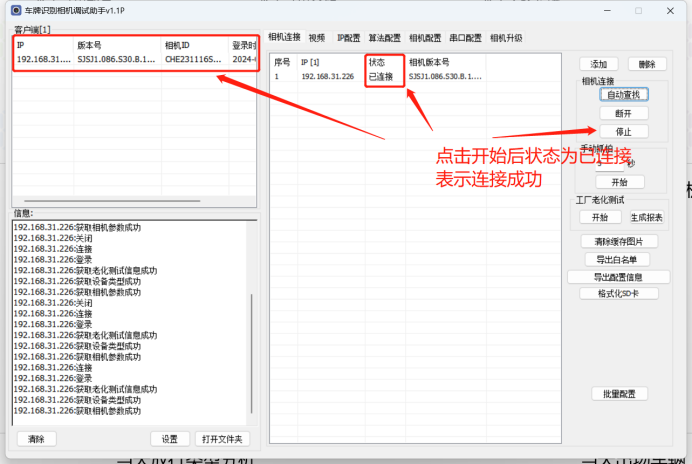
Task: Click the 添加 button
Action: coord(598,64)
